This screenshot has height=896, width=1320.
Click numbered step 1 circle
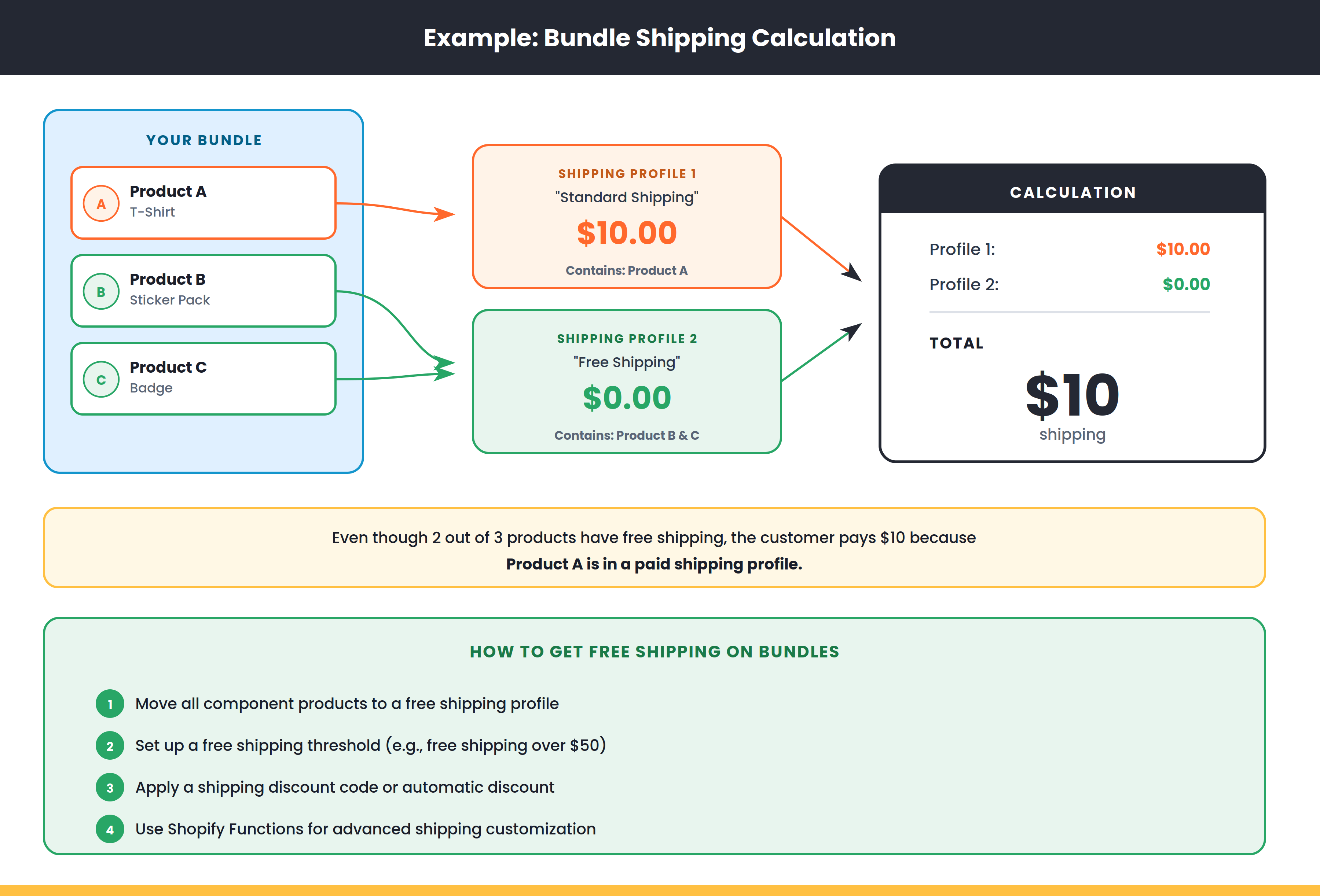pos(110,704)
